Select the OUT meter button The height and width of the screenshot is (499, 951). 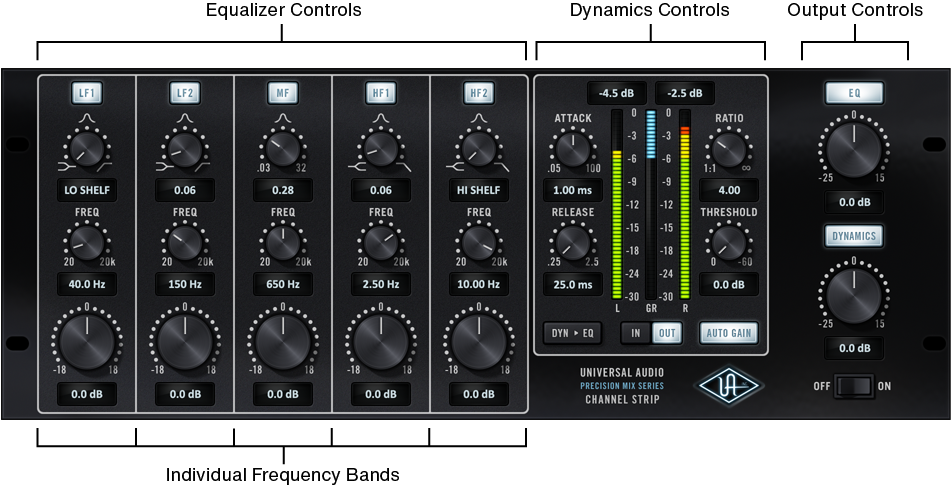click(x=667, y=333)
